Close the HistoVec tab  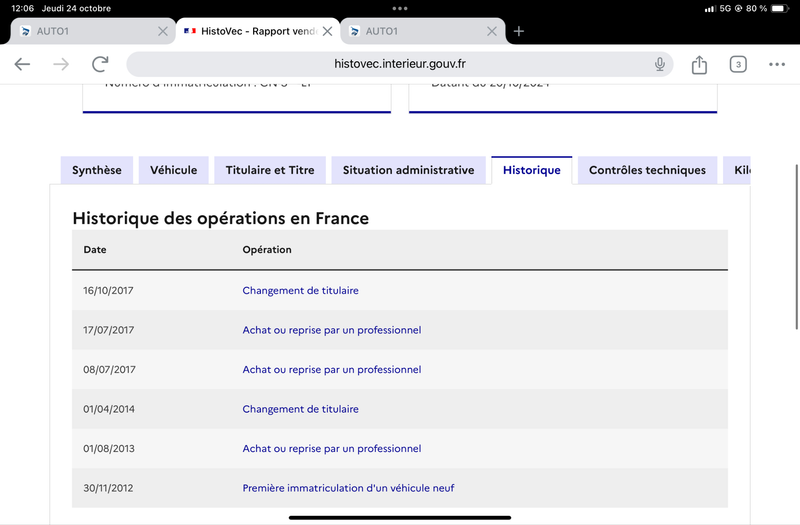328,31
